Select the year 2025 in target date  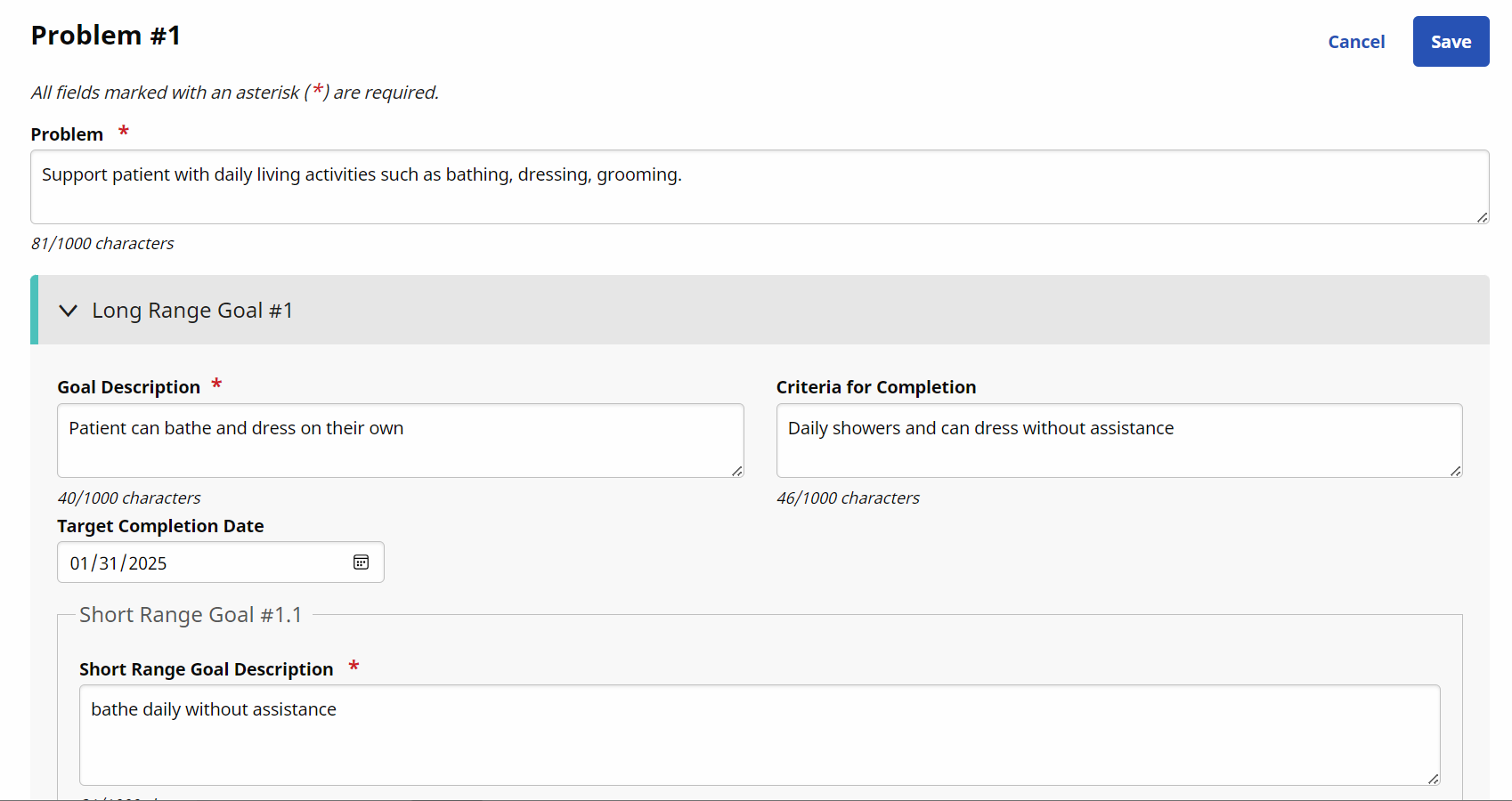[148, 563]
